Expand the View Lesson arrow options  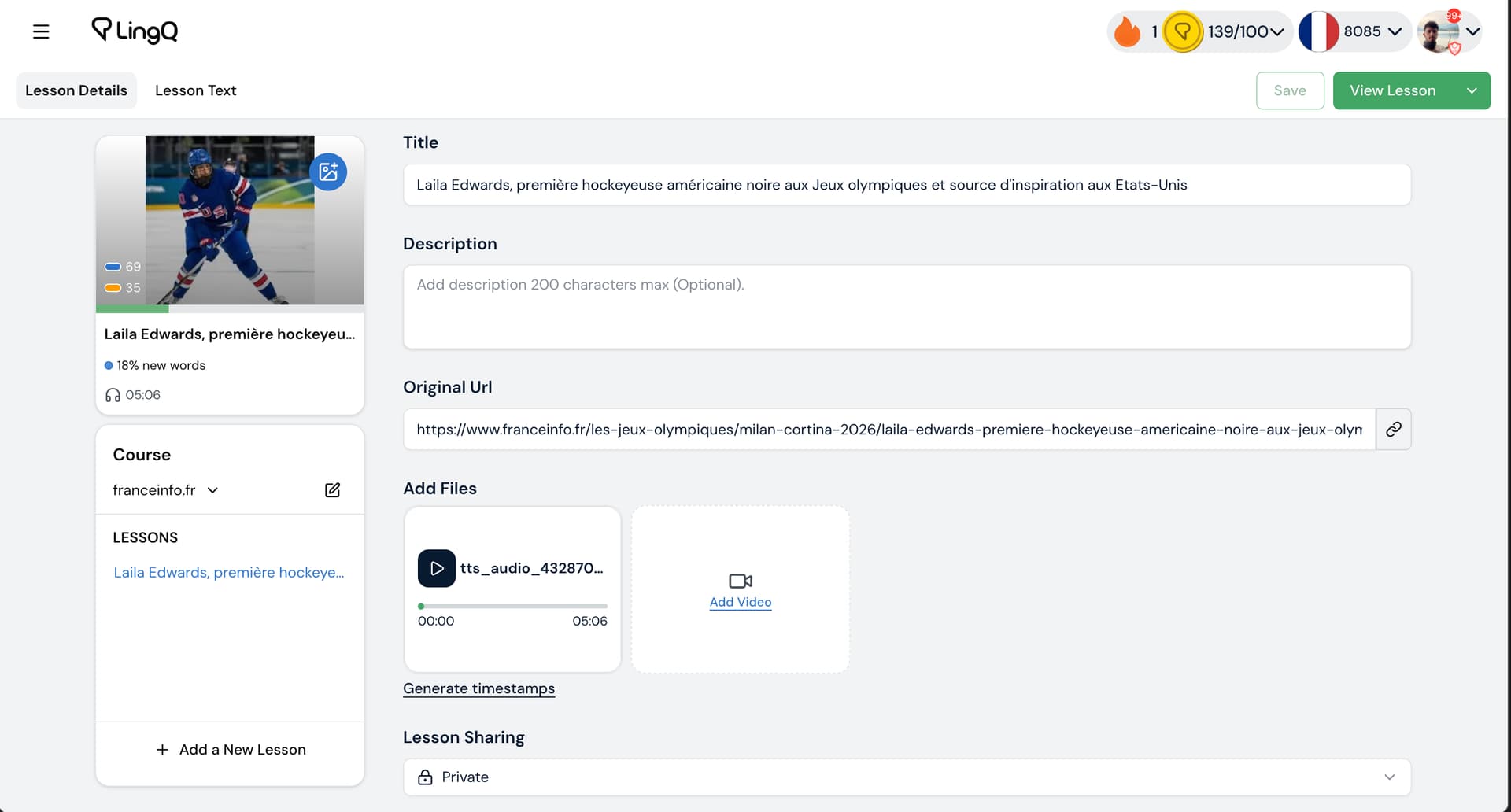pyautogui.click(x=1471, y=90)
